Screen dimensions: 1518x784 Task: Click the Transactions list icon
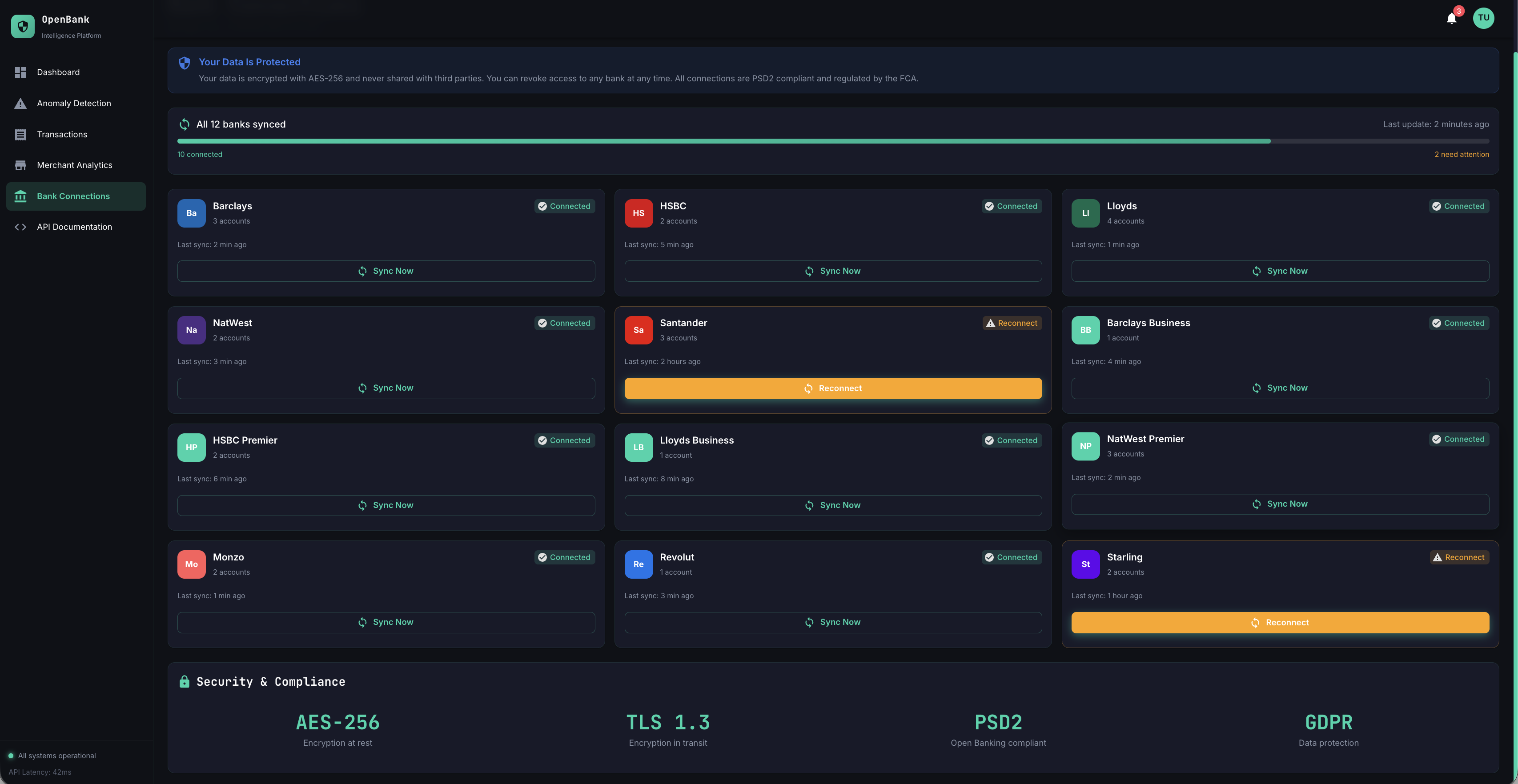click(20, 134)
